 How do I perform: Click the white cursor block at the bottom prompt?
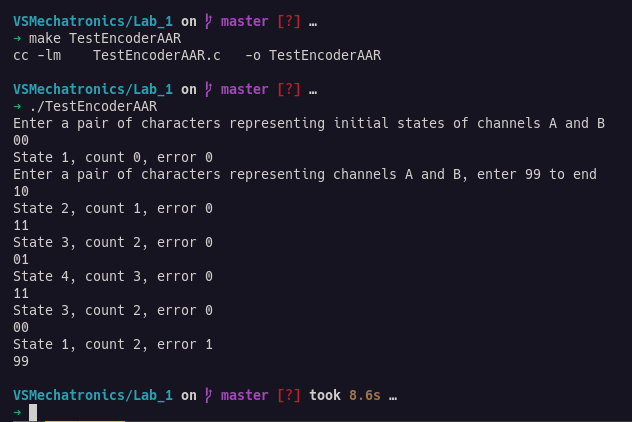click(33, 412)
